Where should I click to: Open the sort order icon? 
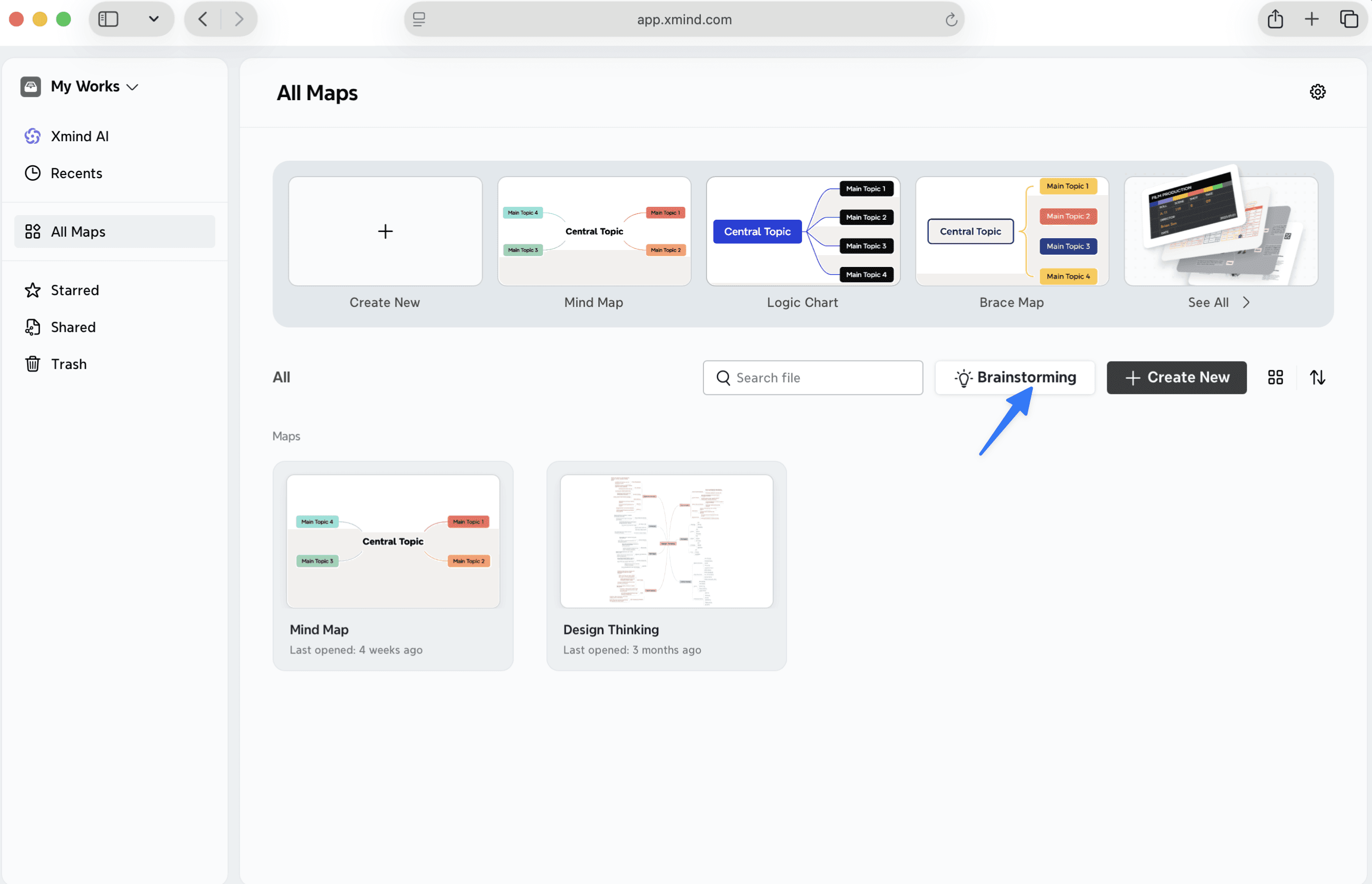click(1317, 378)
